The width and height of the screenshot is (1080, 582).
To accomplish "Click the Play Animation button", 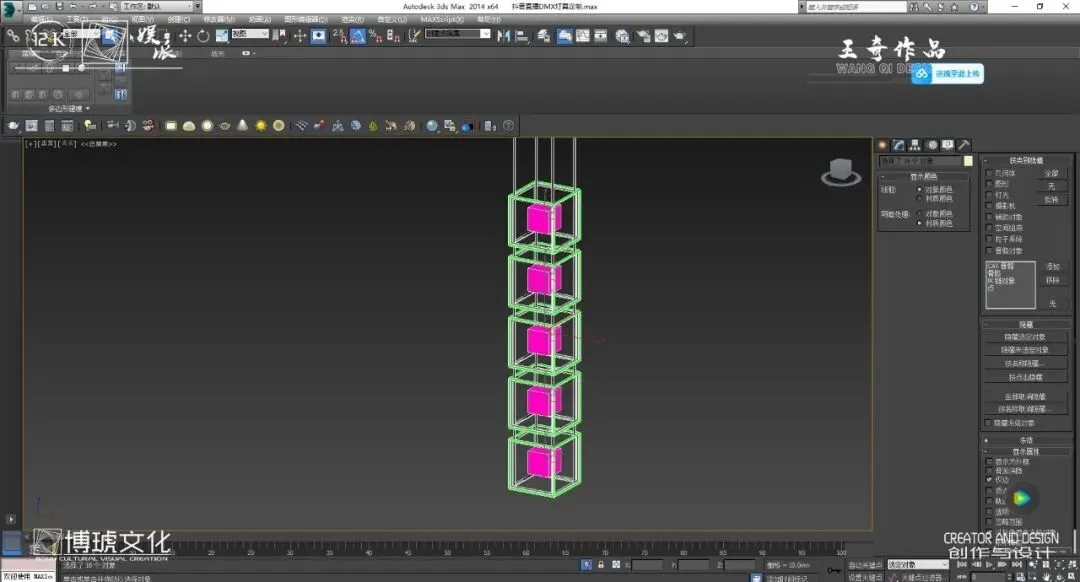I will (x=990, y=565).
